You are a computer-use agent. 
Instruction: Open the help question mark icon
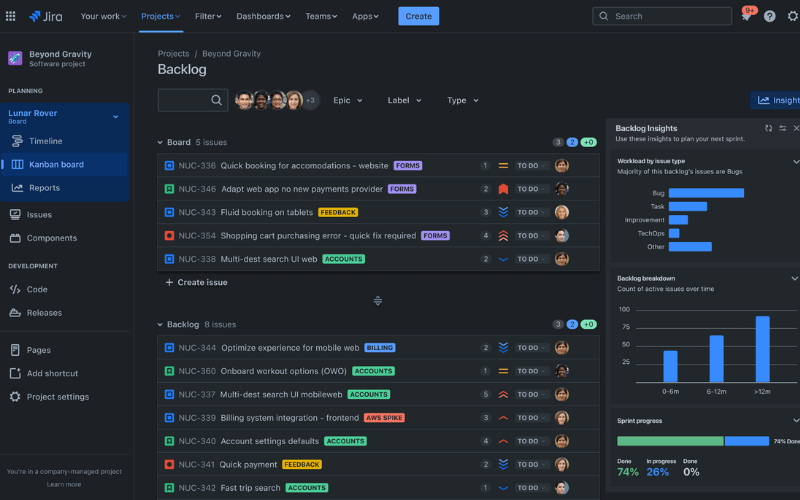pyautogui.click(x=769, y=16)
